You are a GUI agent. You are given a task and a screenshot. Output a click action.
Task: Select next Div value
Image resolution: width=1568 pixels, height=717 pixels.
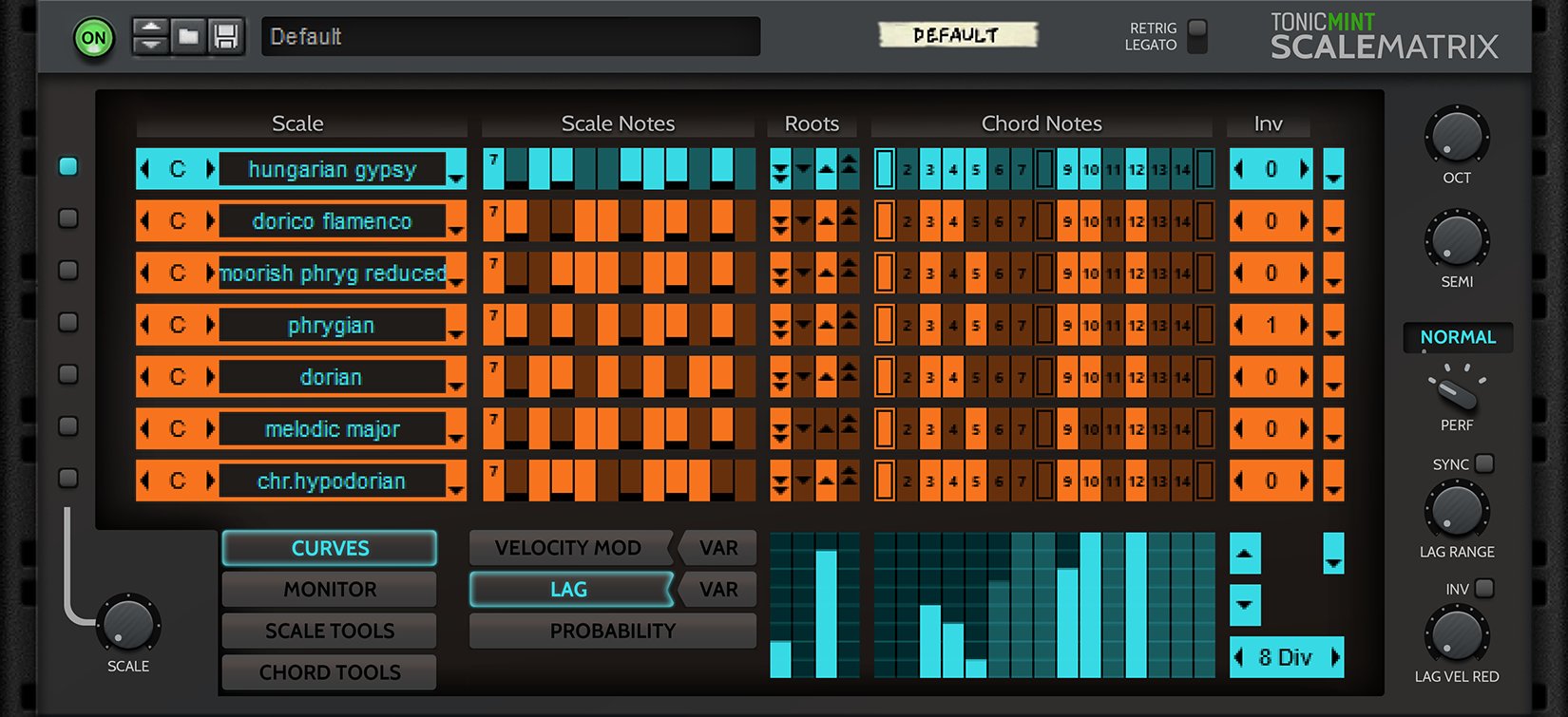tap(1335, 657)
